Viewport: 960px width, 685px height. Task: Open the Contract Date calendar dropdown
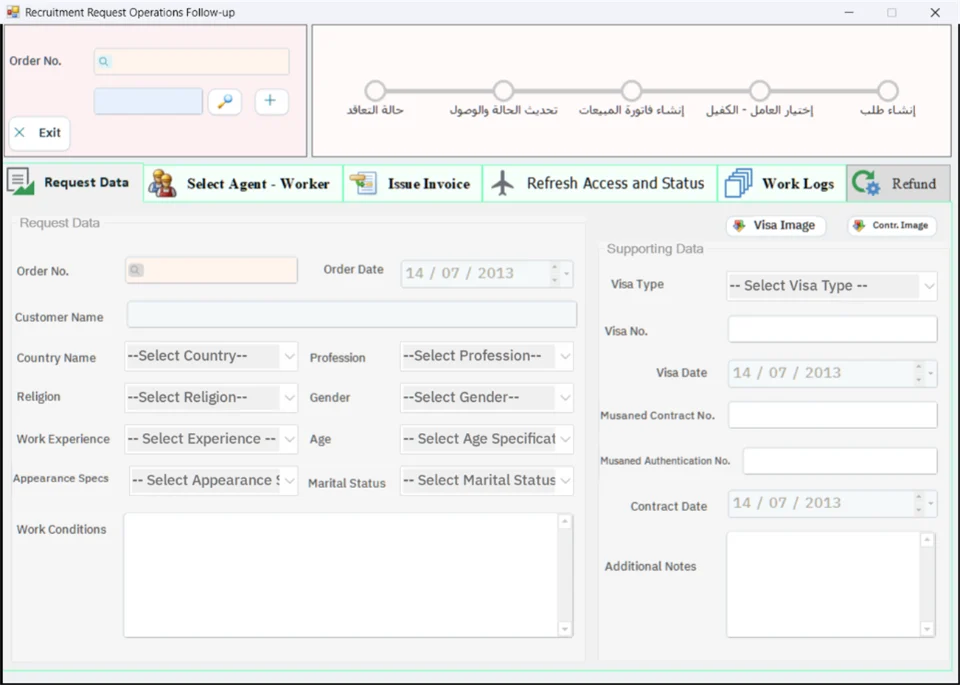pyautogui.click(x=931, y=504)
